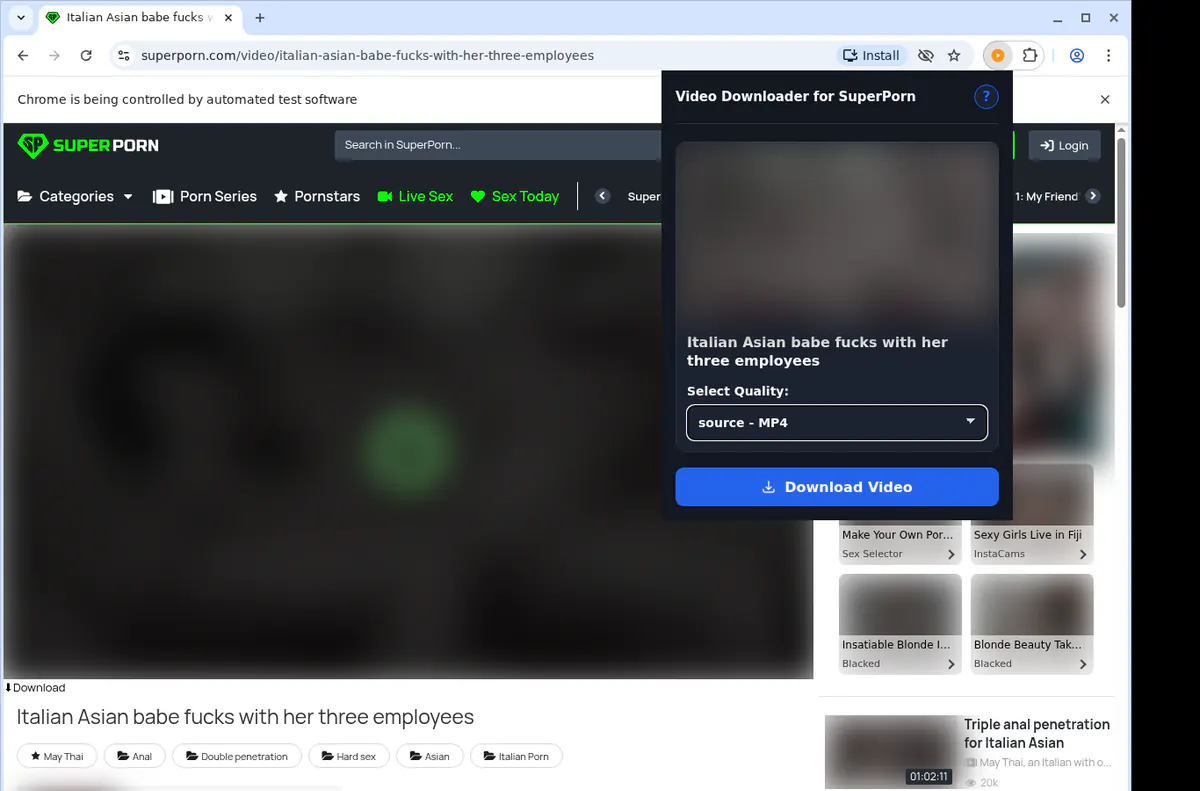Open the Series menu item with film icon

(205, 196)
